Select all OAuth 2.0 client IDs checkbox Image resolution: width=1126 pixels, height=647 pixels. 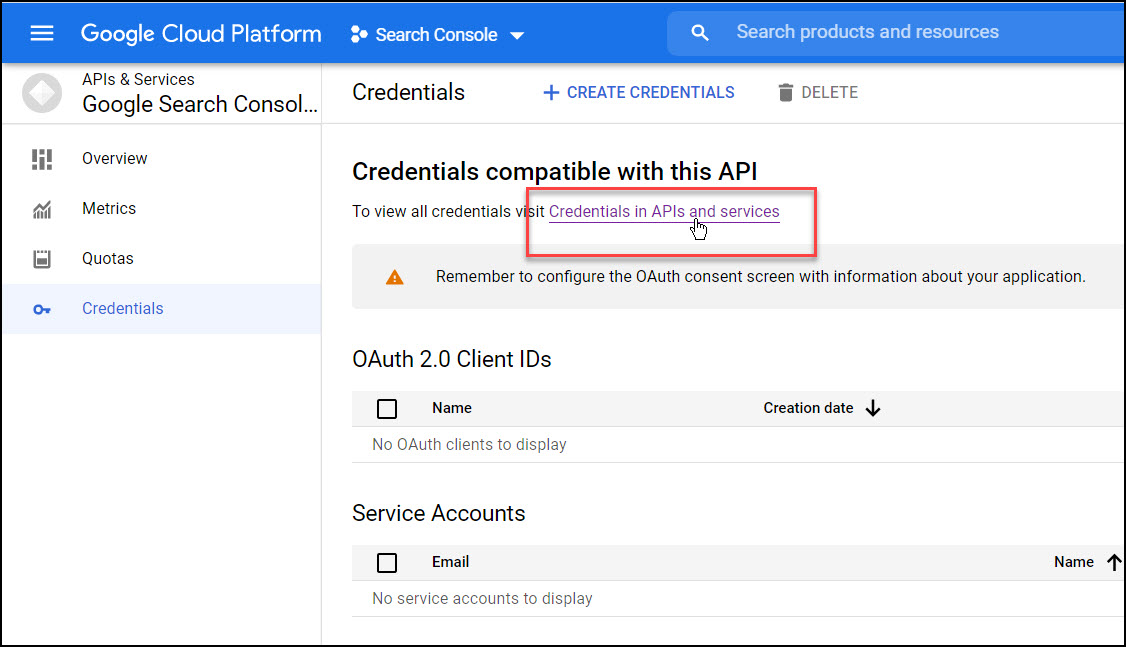387,408
